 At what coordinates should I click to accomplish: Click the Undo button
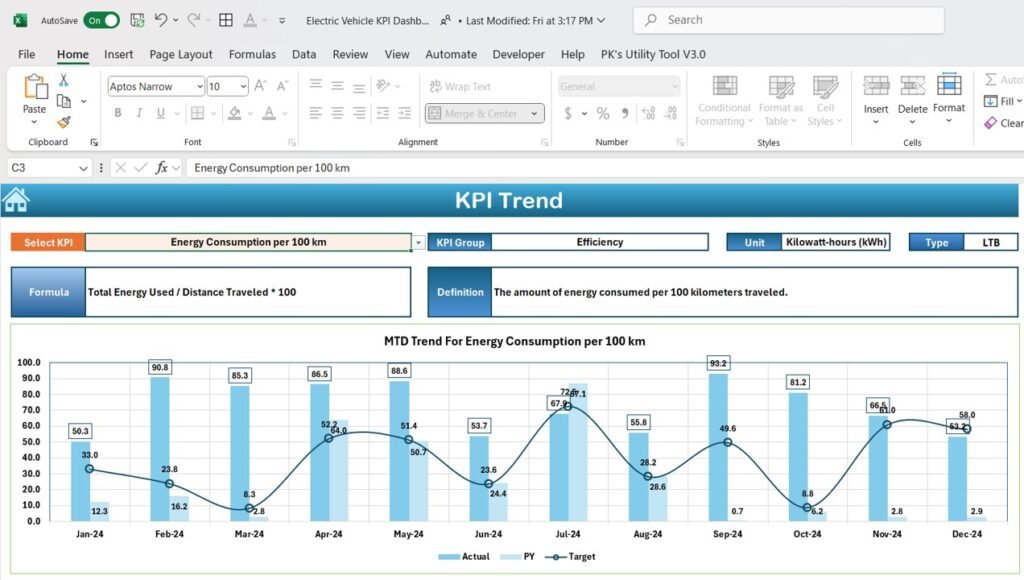coord(161,19)
